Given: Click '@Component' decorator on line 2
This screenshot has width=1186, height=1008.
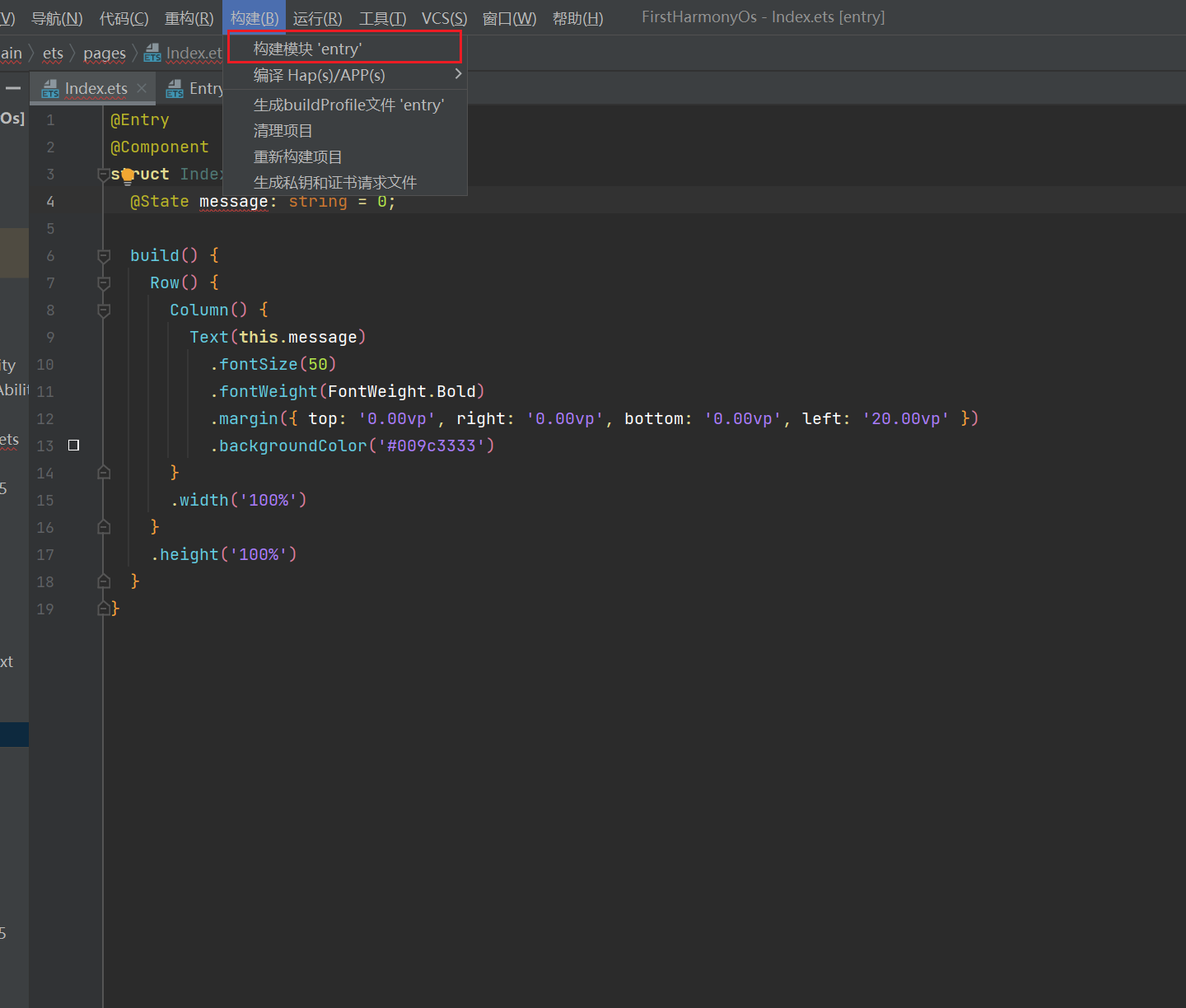Looking at the screenshot, I should [160, 147].
